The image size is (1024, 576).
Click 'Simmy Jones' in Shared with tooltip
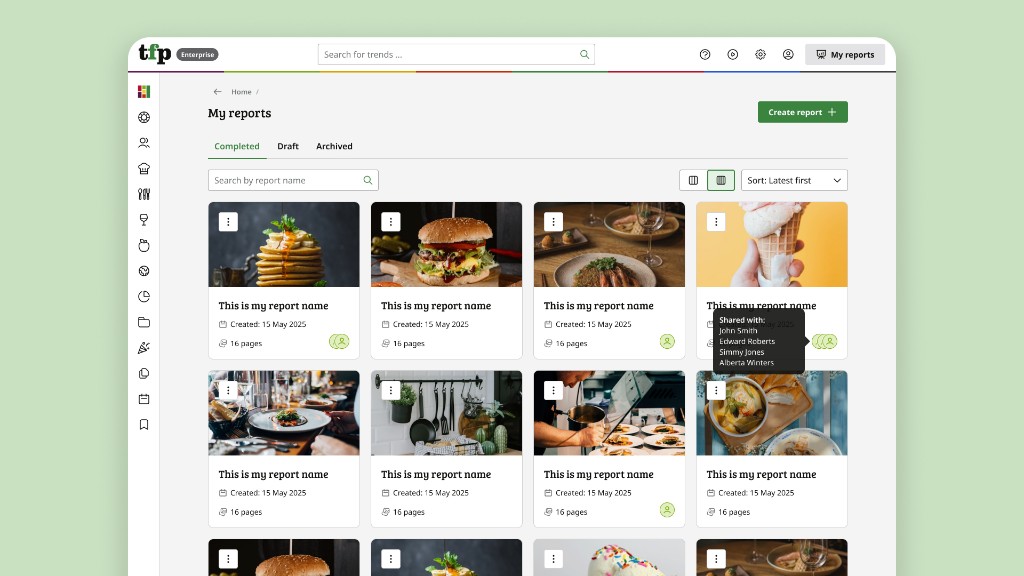pyautogui.click(x=741, y=352)
